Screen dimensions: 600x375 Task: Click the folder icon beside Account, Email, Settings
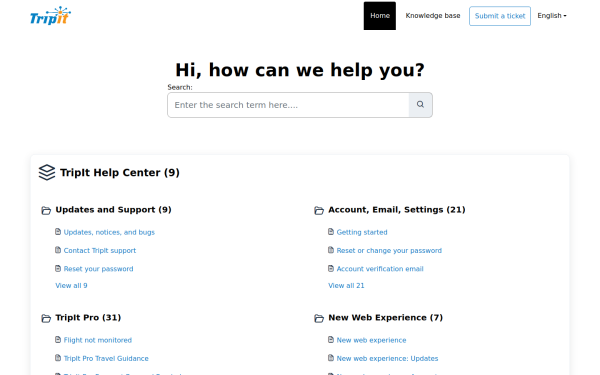point(319,210)
